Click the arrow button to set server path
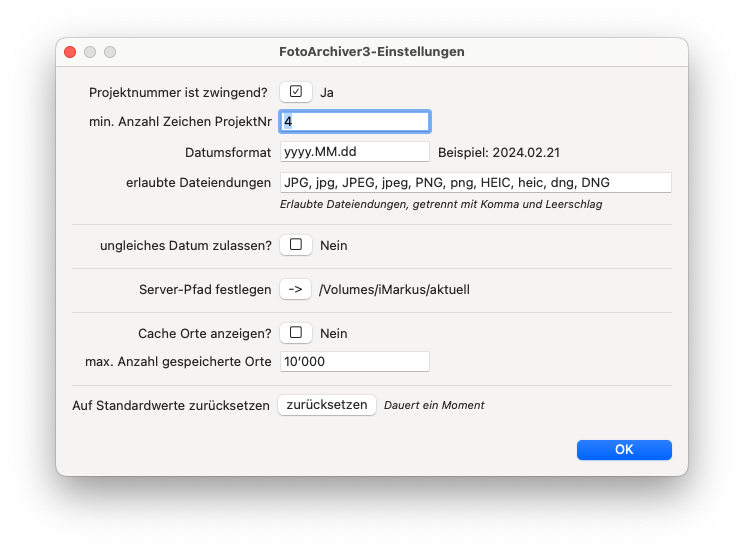This screenshot has width=744, height=550. tap(295, 290)
